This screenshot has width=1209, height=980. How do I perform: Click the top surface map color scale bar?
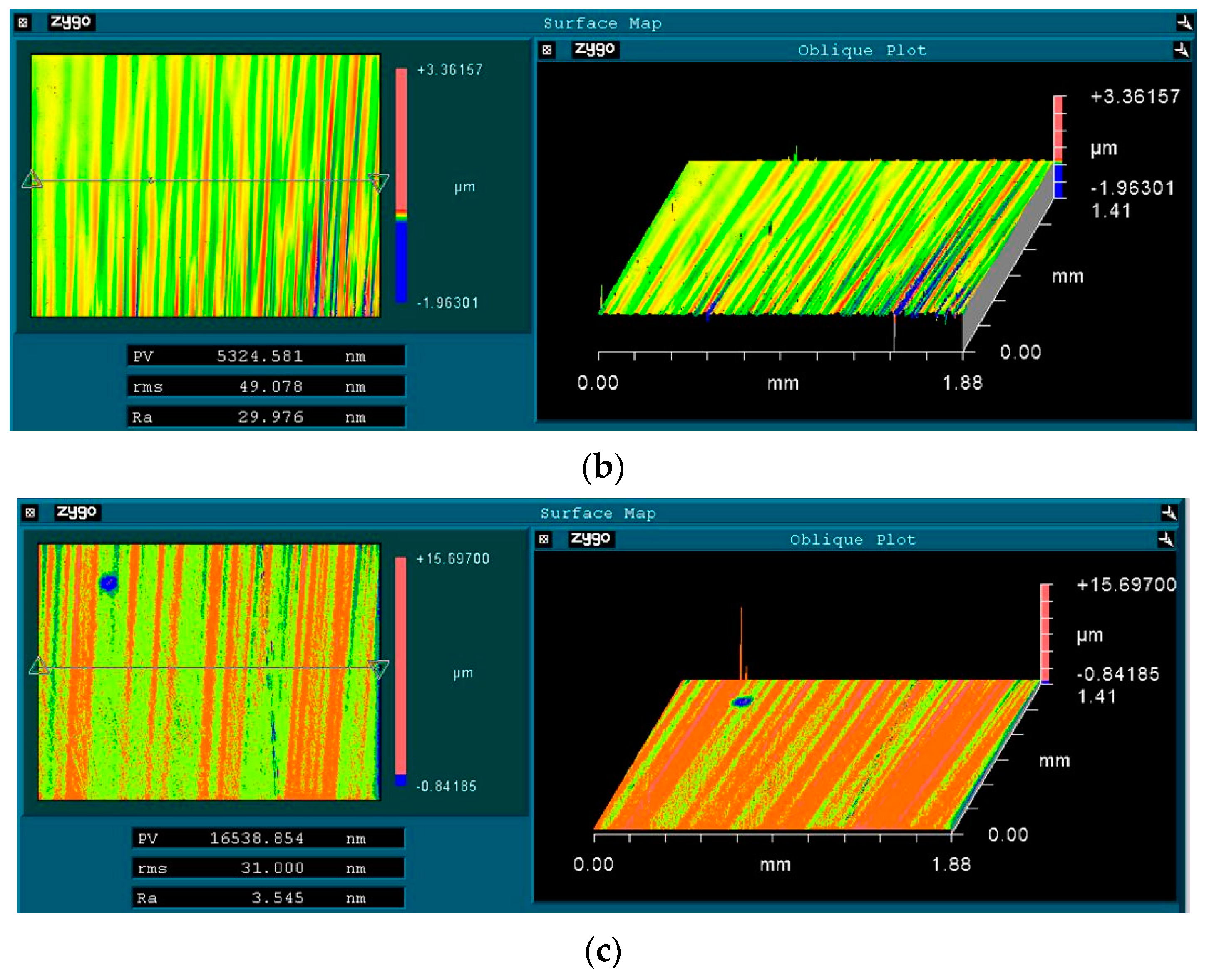(401, 185)
